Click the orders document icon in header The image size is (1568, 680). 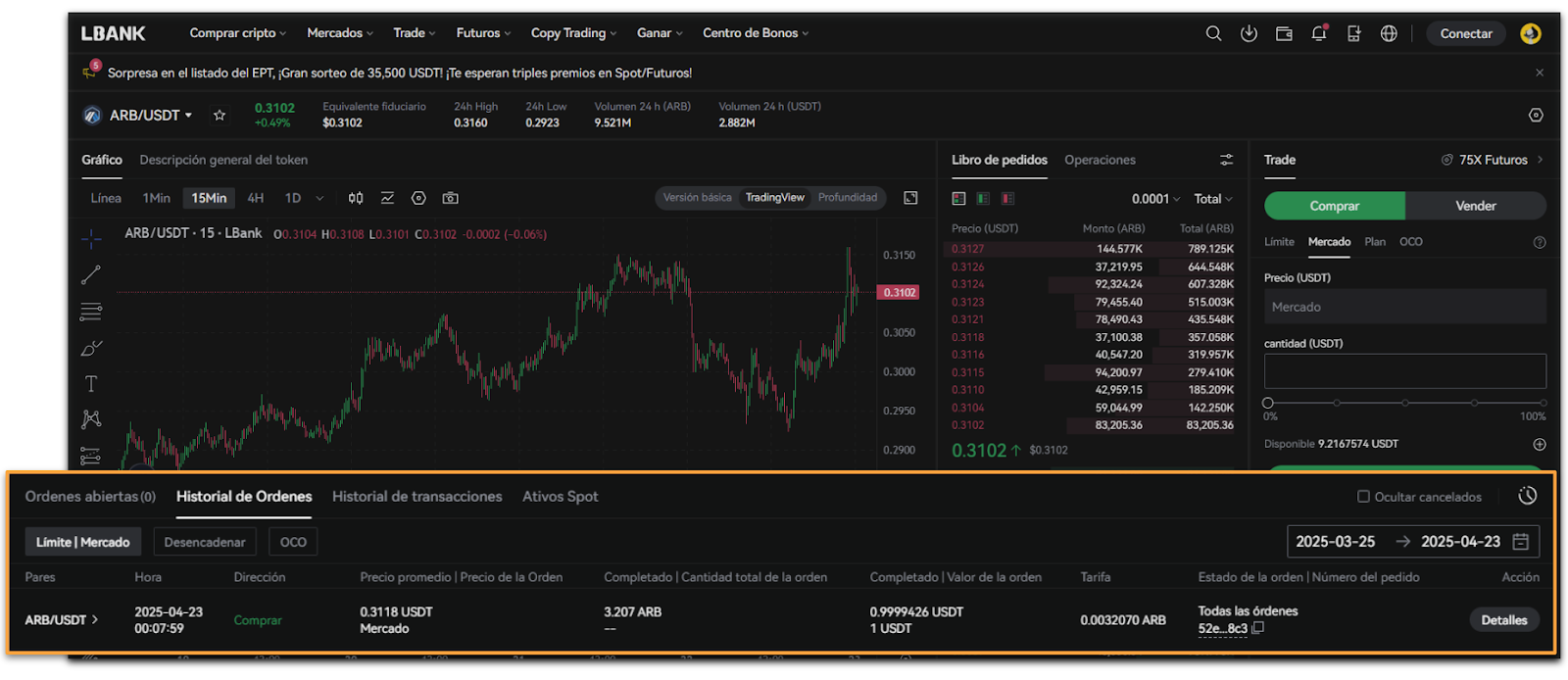[1353, 33]
